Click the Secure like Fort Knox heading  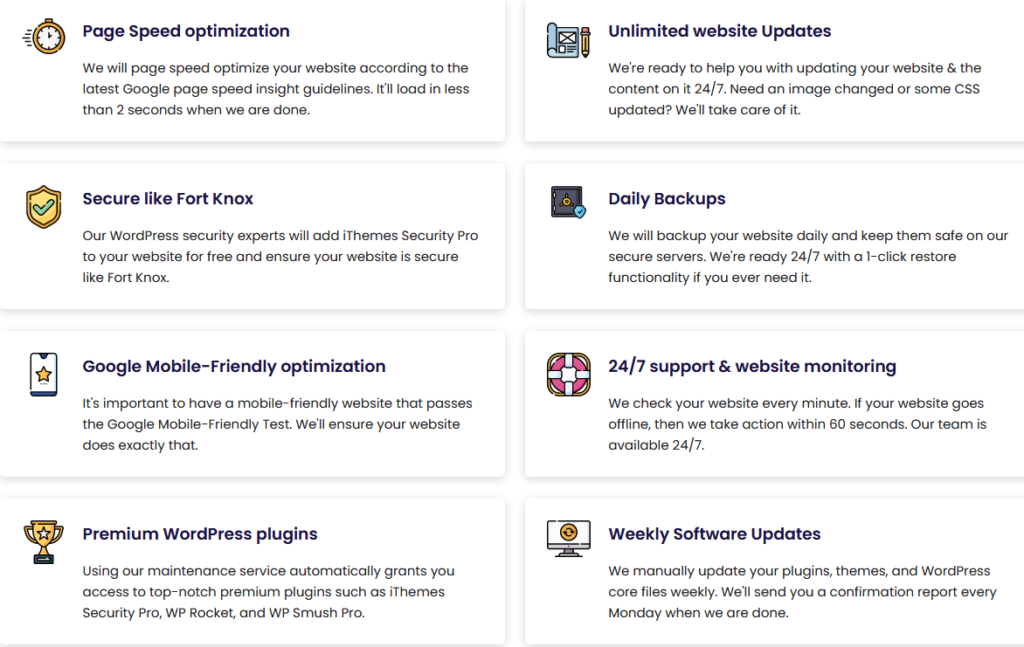pyautogui.click(x=168, y=198)
